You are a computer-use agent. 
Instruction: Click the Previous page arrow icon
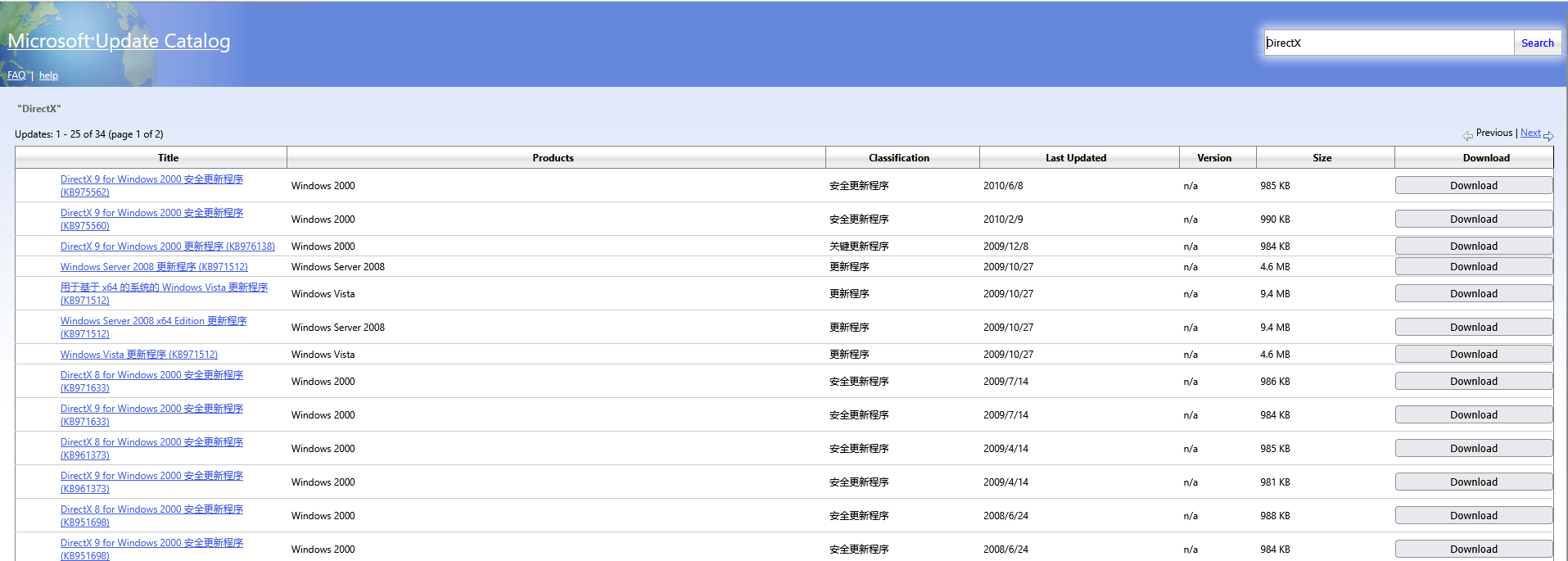[1468, 136]
